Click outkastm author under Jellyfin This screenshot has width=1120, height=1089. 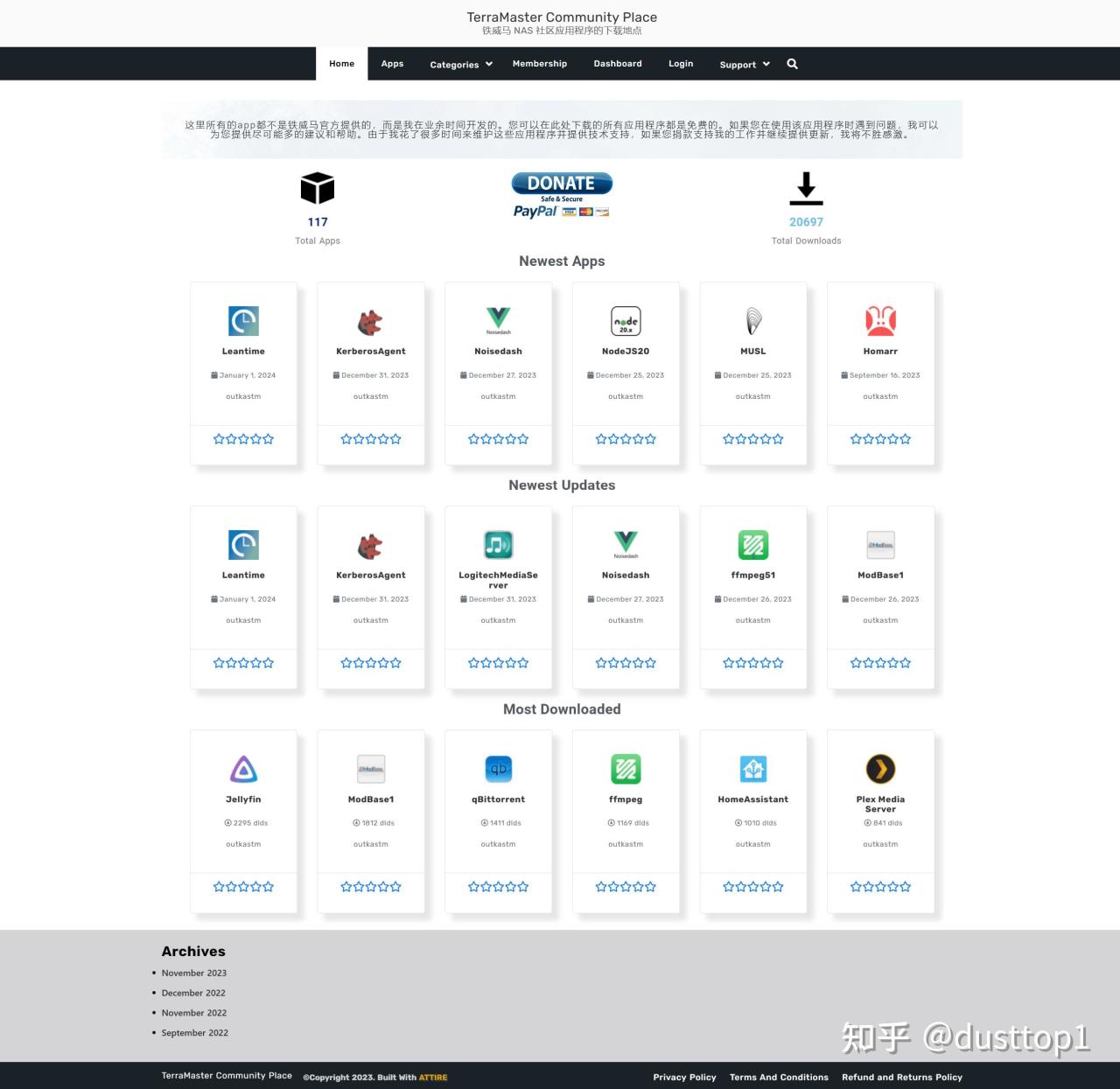tap(243, 844)
